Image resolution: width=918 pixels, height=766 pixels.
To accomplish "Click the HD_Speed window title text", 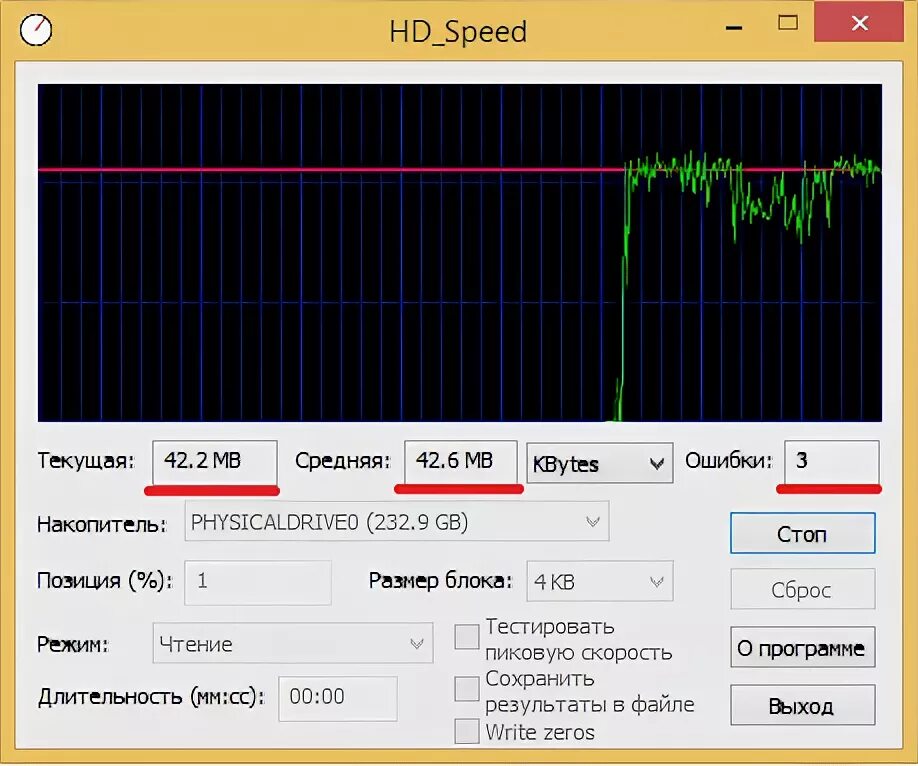I will coord(458,32).
